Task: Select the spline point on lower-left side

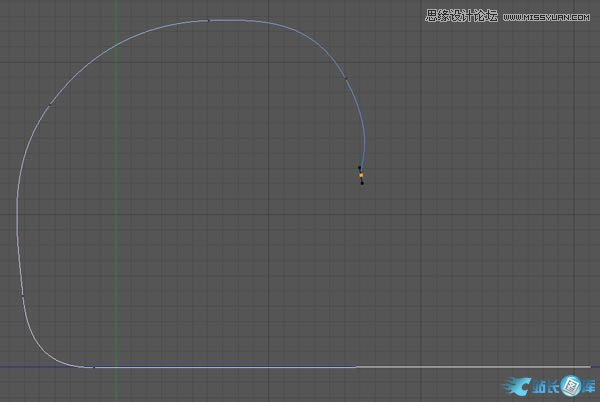Action: (x=22, y=293)
